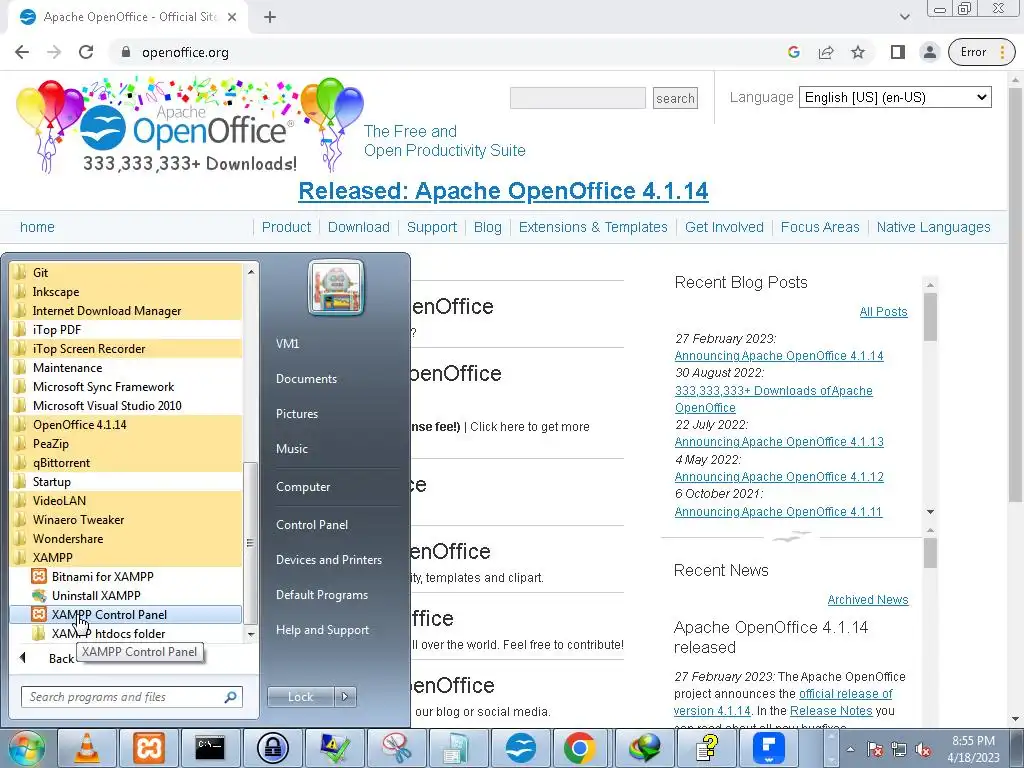Open Control Panel from Start menu
Screen dimensions: 1024x768
[x=312, y=525]
